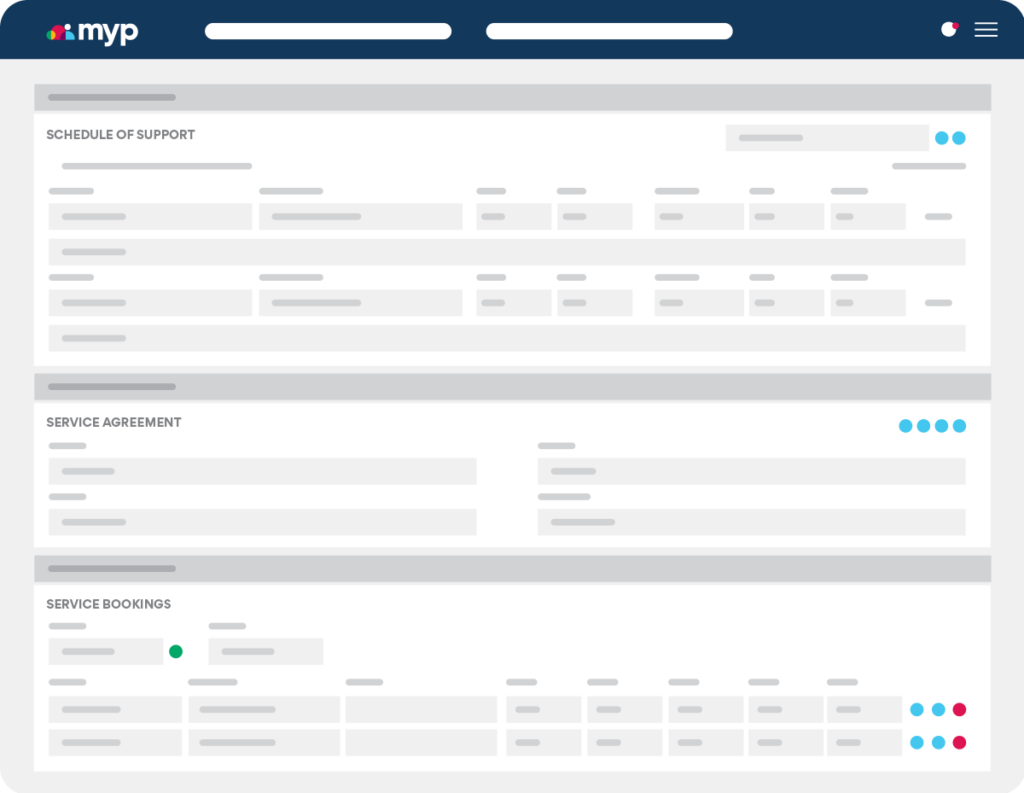Image resolution: width=1024 pixels, height=793 pixels.
Task: Click the red delete icon on the first booking row
Action: pyautogui.click(x=959, y=710)
